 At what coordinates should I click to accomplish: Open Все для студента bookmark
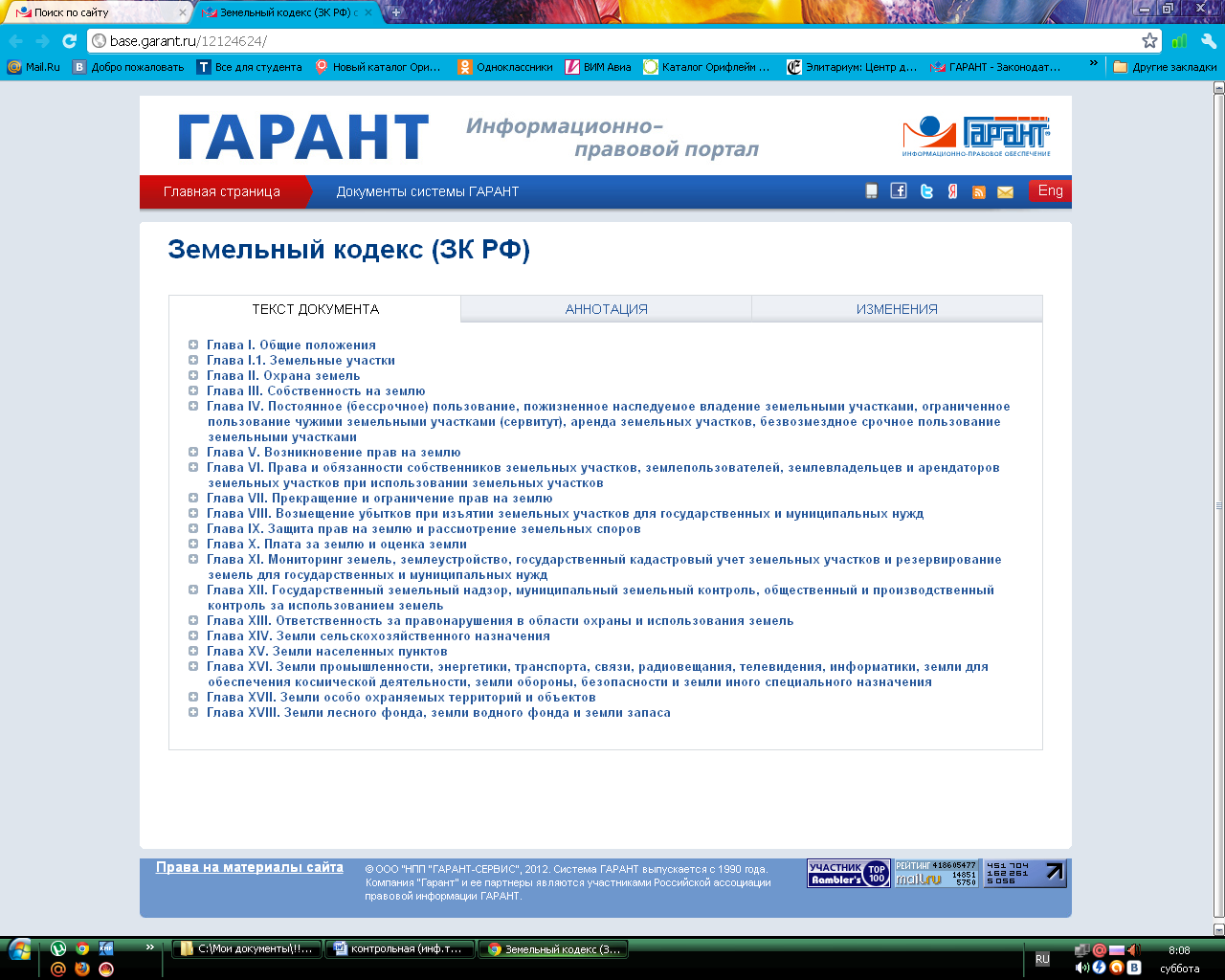click(250, 67)
